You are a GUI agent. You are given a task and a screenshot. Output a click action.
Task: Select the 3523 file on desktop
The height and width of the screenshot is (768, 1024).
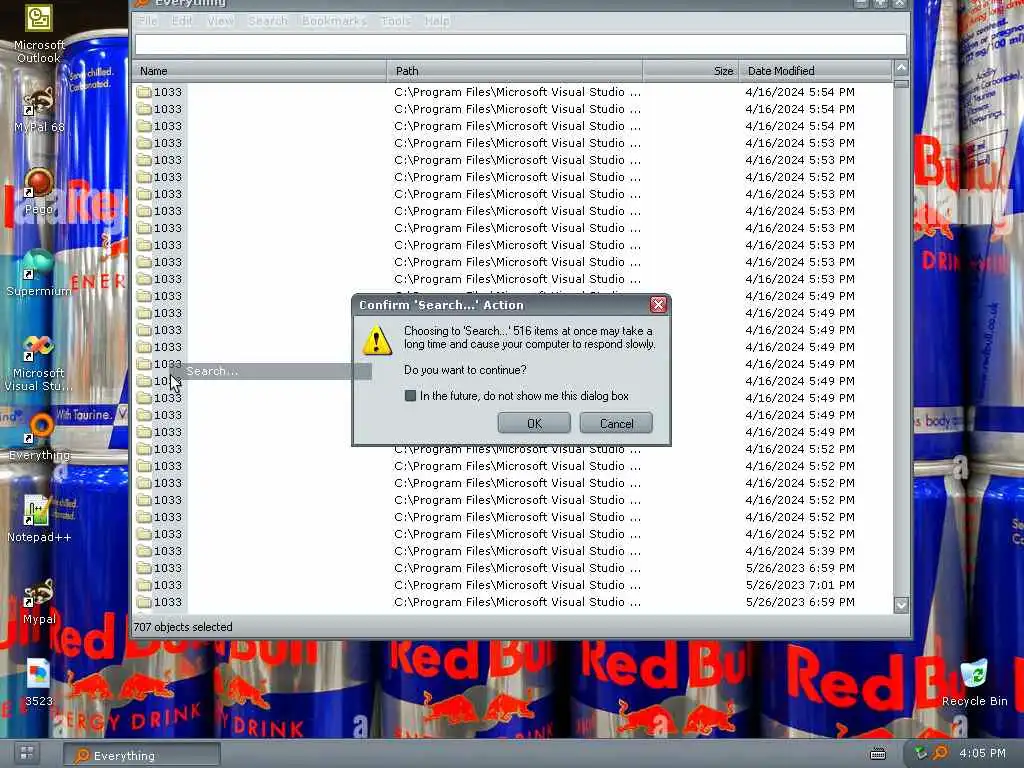click(39, 683)
